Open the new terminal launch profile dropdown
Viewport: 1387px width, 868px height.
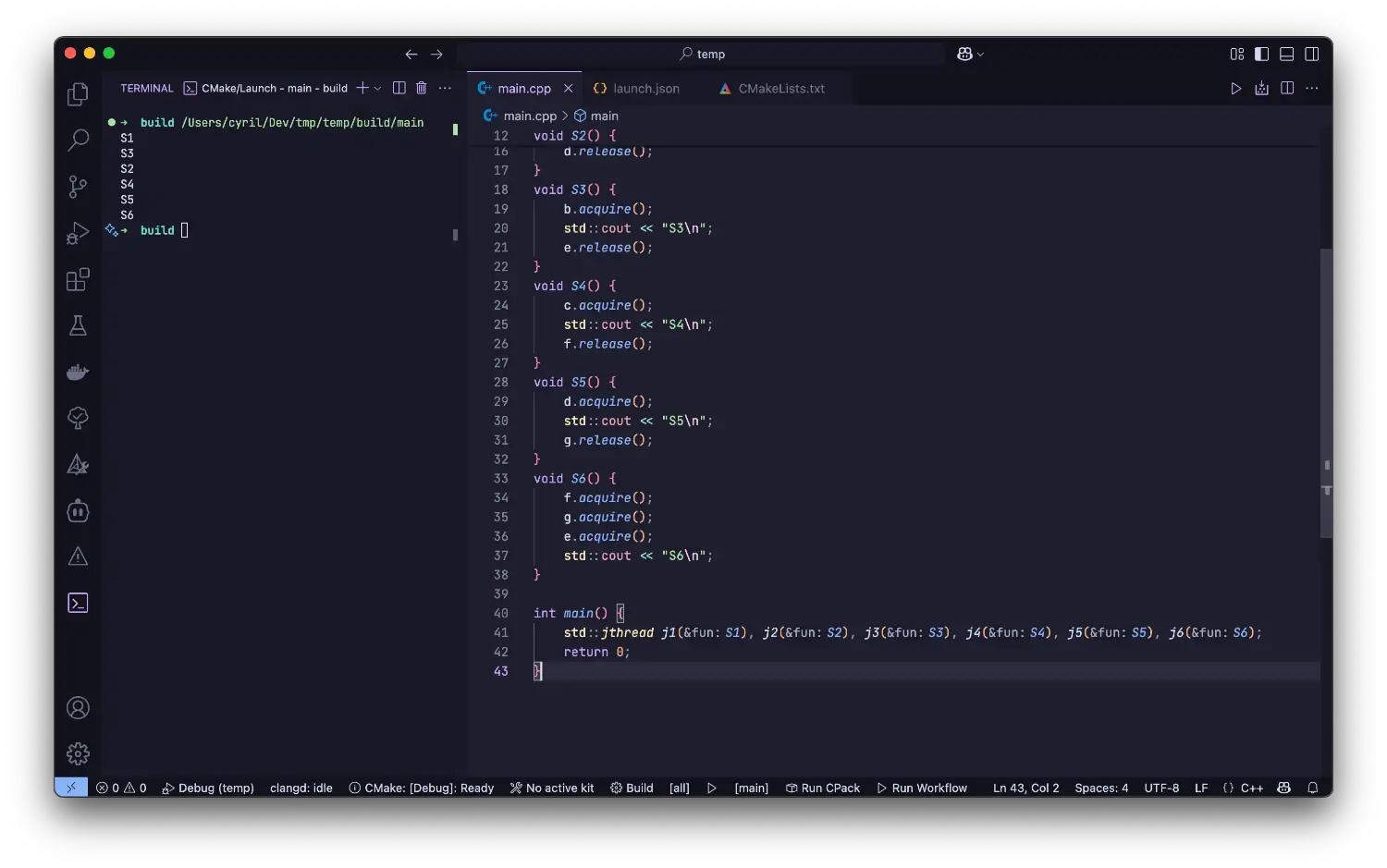(x=377, y=89)
